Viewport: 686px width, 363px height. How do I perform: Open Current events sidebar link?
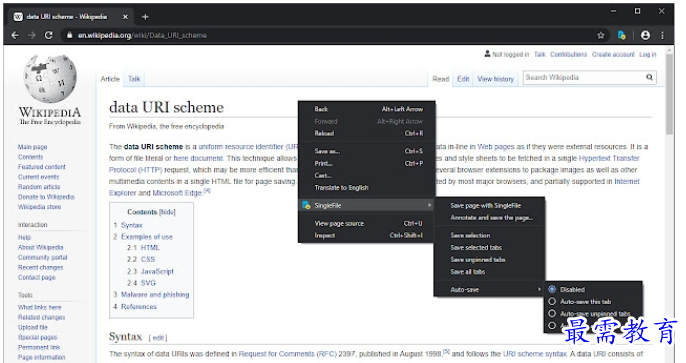pyautogui.click(x=38, y=177)
